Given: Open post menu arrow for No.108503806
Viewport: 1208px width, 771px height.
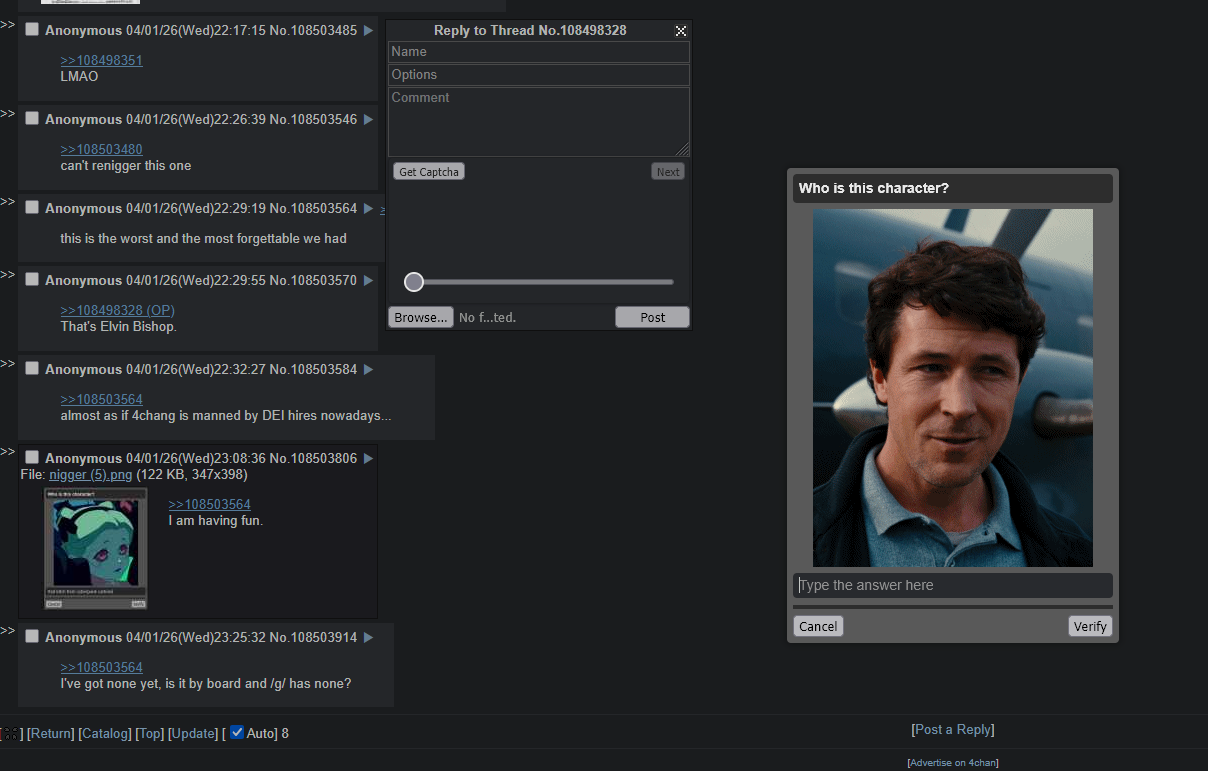Looking at the screenshot, I should [368, 458].
